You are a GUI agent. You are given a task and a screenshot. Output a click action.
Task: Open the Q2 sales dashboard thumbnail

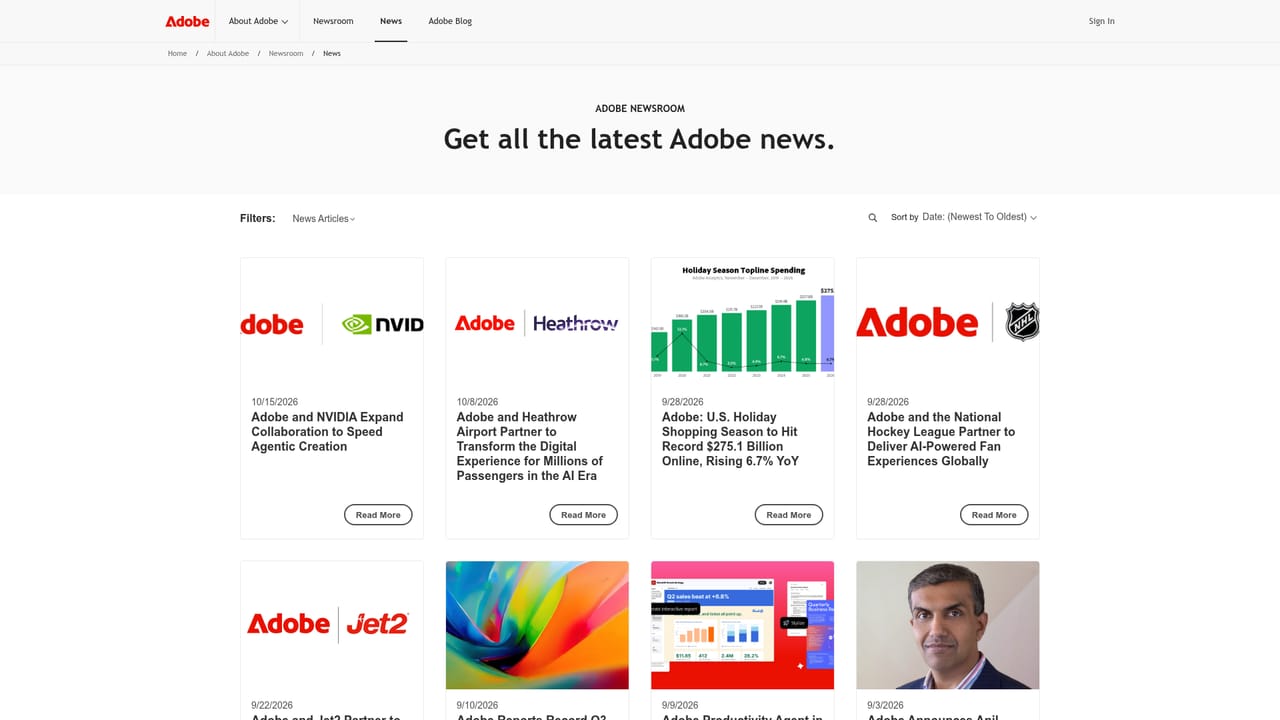742,625
